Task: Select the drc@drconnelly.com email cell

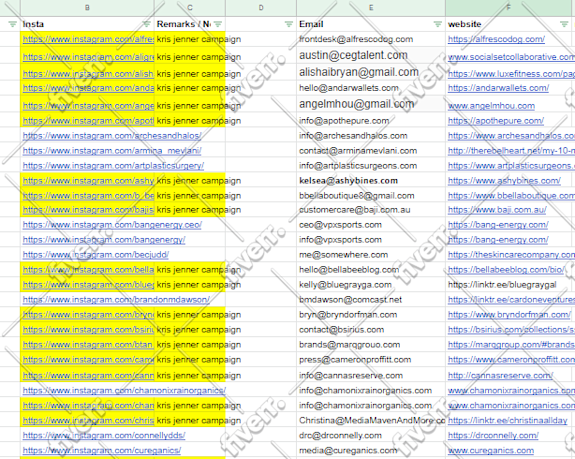Action: coord(371,436)
